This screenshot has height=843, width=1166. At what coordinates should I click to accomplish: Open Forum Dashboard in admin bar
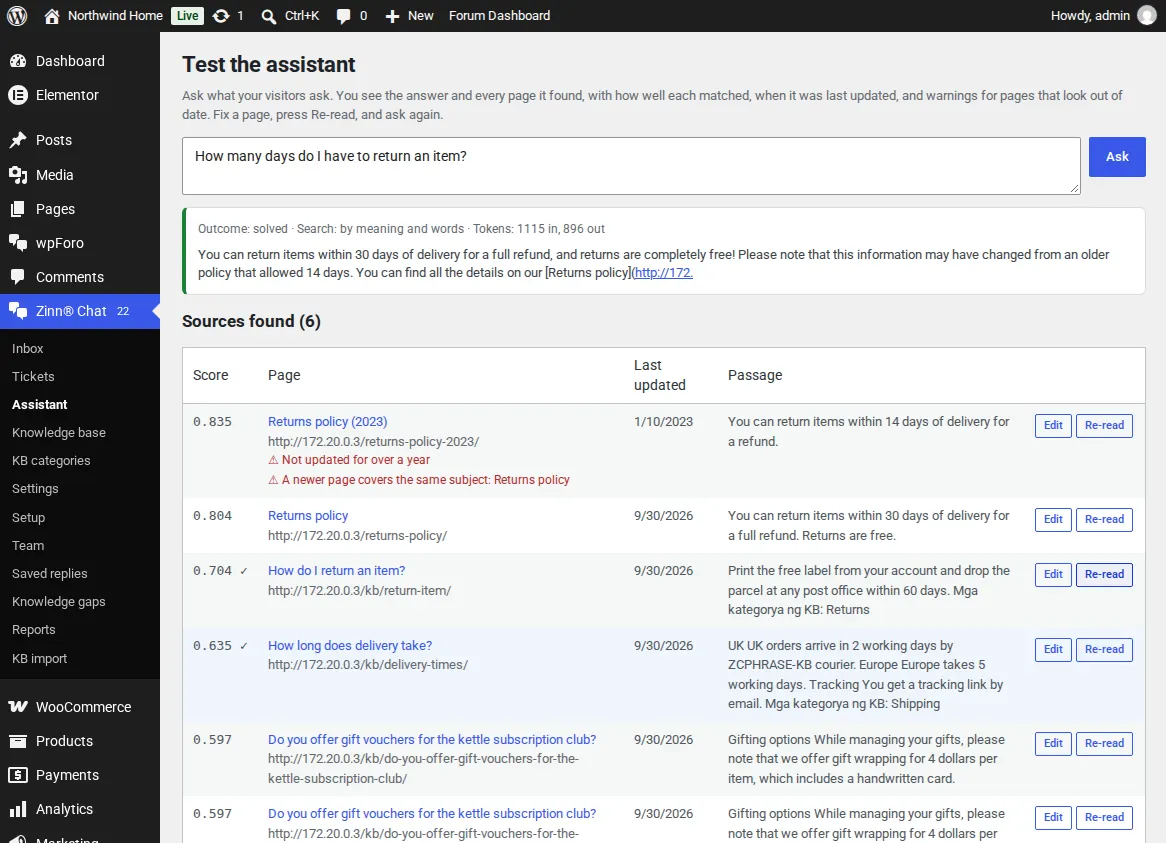[499, 16]
